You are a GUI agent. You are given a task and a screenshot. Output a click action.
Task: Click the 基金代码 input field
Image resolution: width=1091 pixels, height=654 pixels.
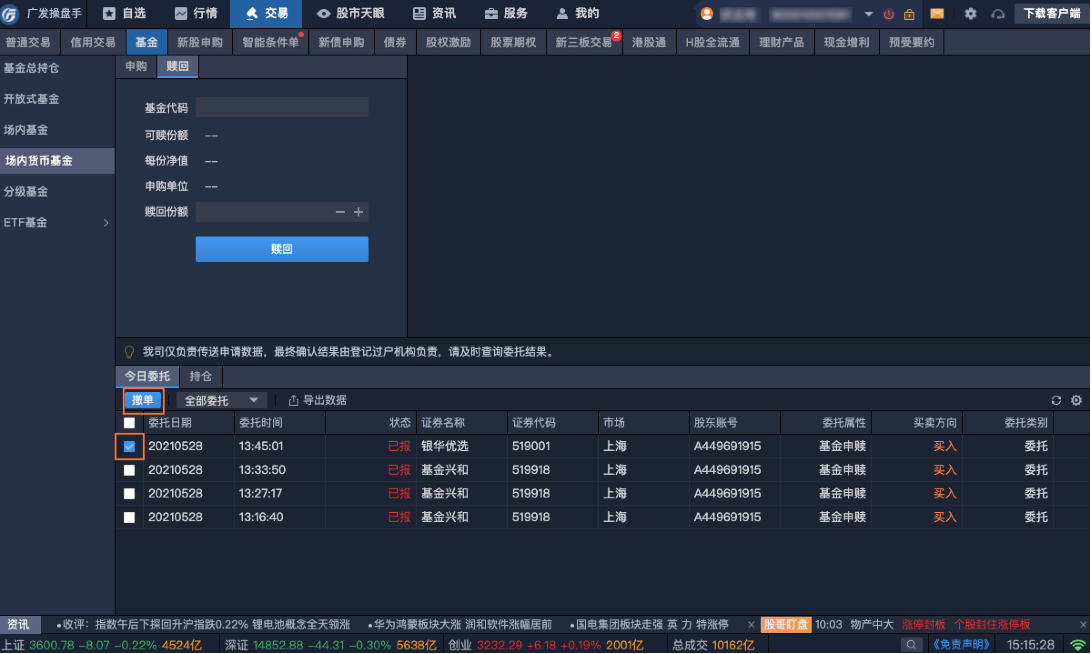[x=282, y=108]
